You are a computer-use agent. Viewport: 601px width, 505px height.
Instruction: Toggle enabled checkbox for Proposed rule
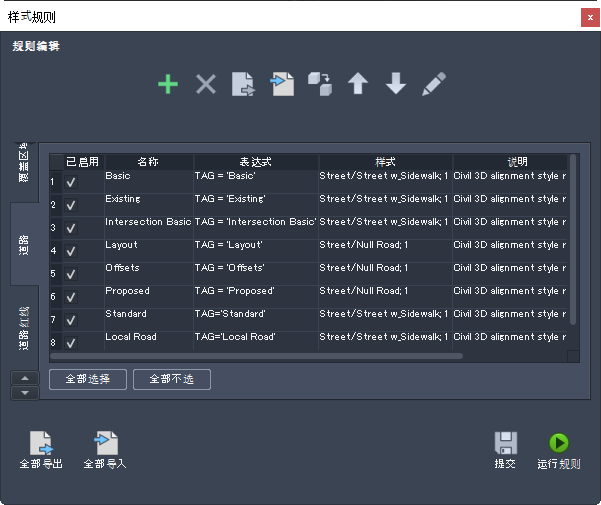coord(71,297)
